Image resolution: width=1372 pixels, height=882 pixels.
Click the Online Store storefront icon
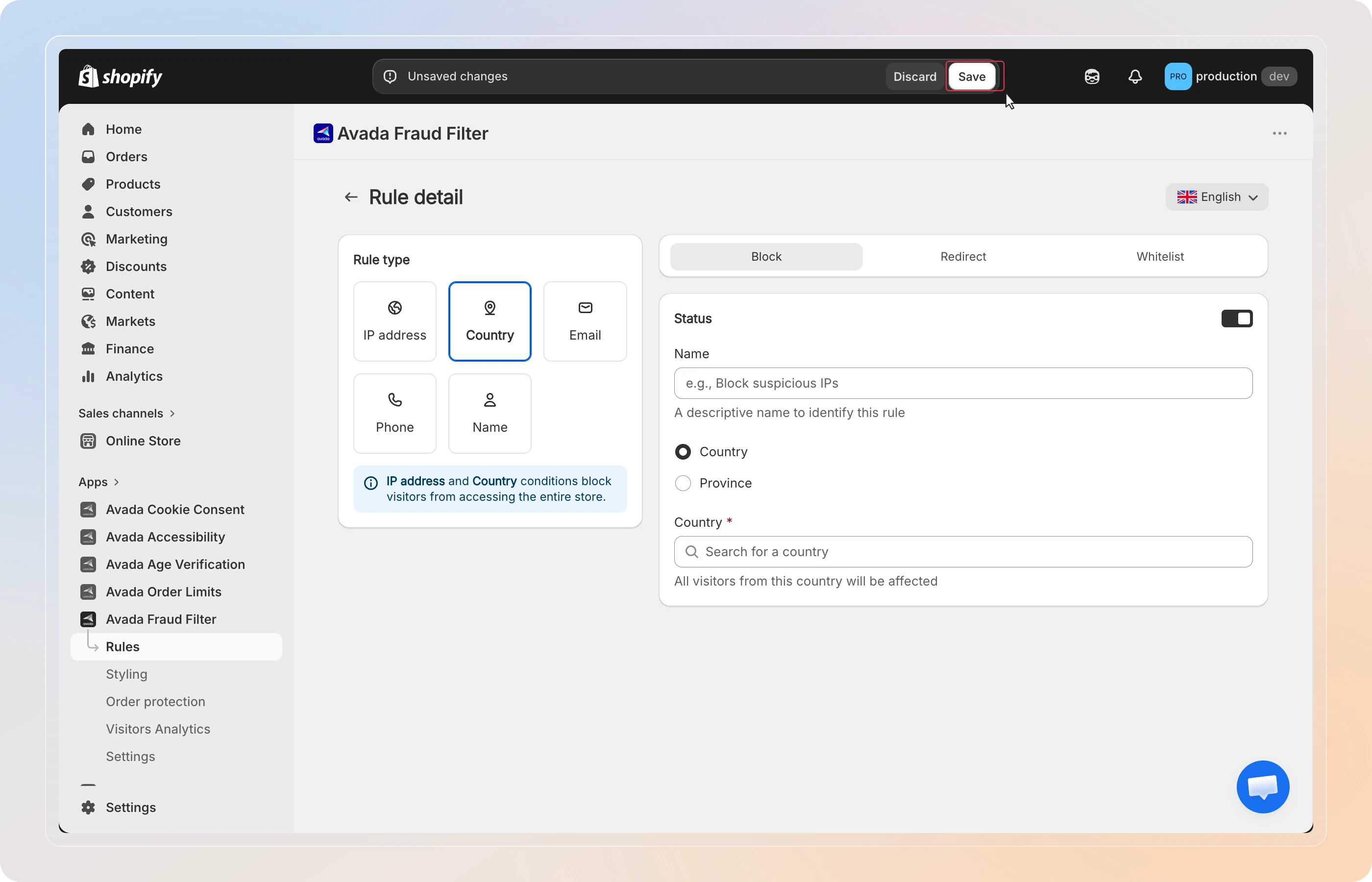click(x=88, y=441)
